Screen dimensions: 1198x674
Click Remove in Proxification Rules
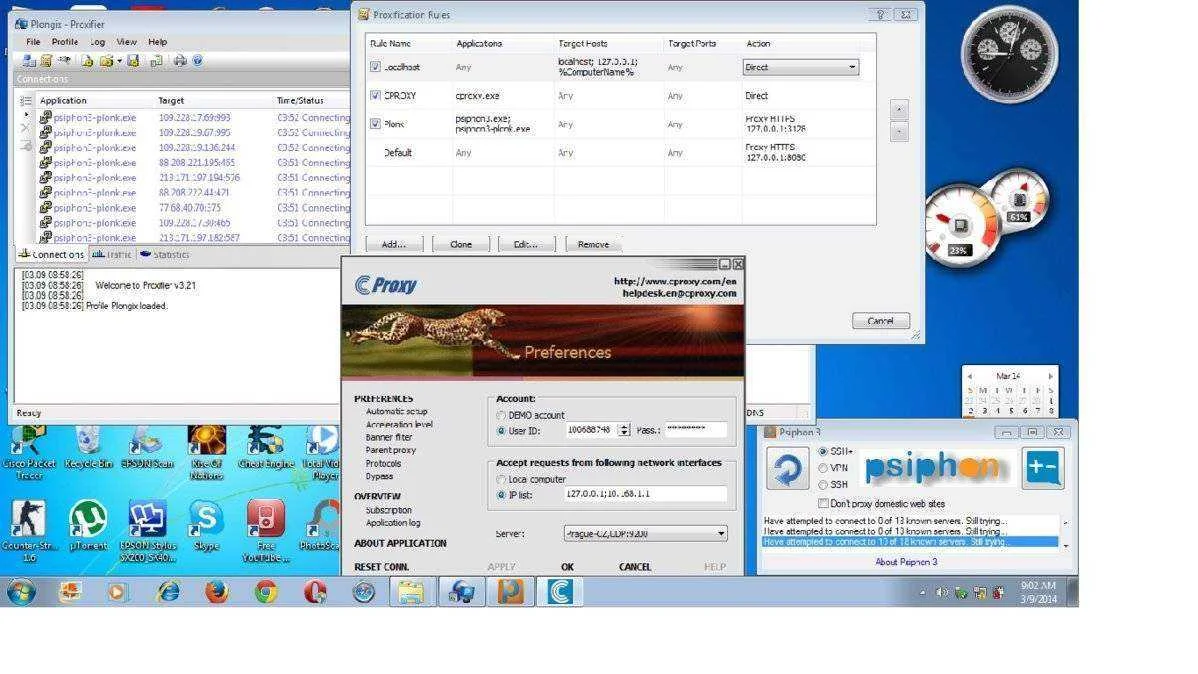point(594,245)
